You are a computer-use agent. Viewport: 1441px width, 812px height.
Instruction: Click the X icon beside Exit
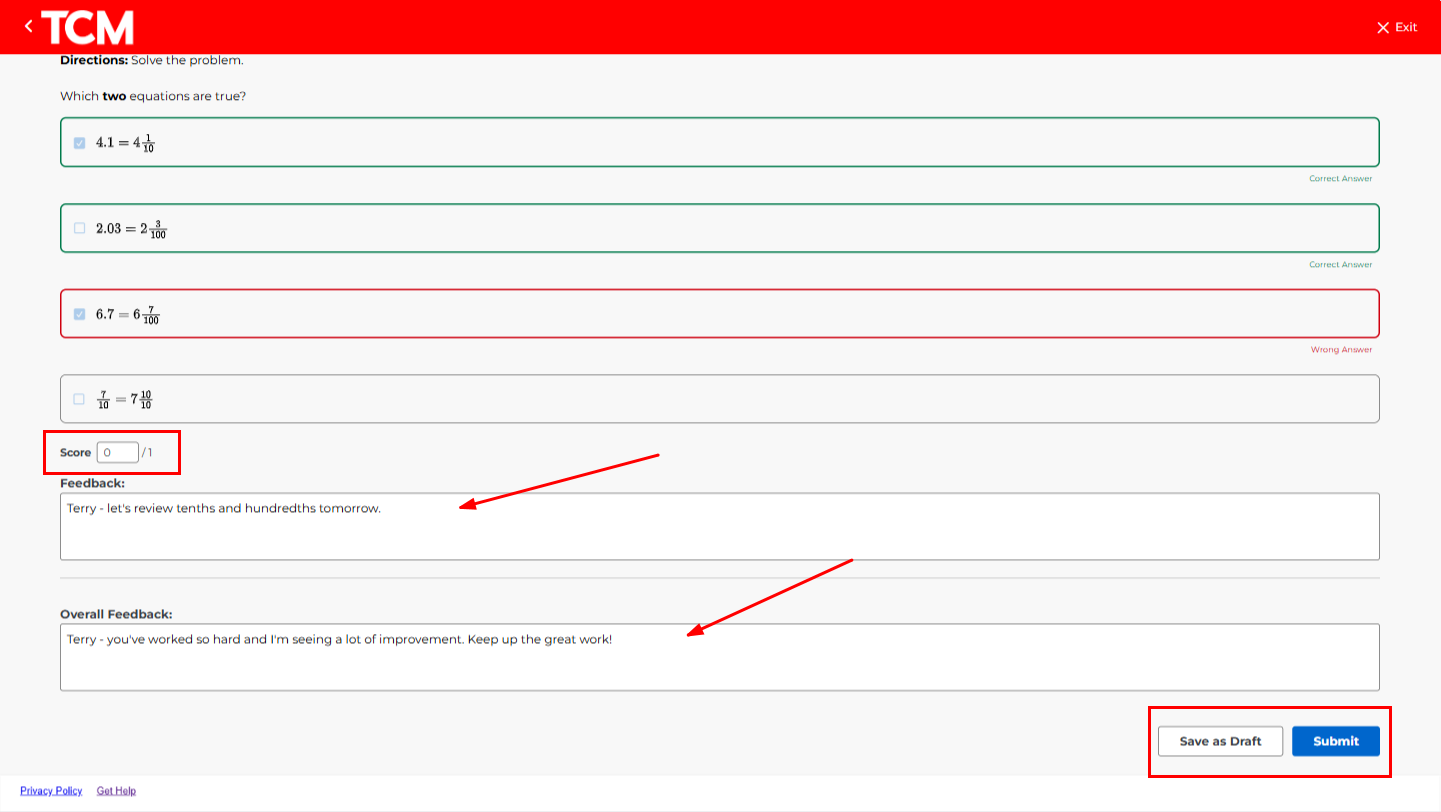tap(1383, 28)
